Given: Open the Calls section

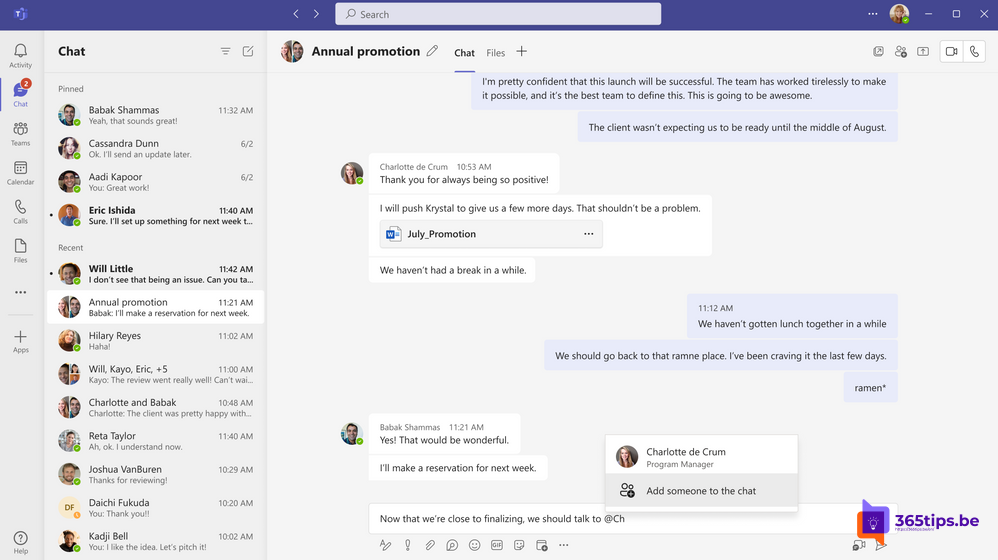Looking at the screenshot, I should (x=20, y=211).
